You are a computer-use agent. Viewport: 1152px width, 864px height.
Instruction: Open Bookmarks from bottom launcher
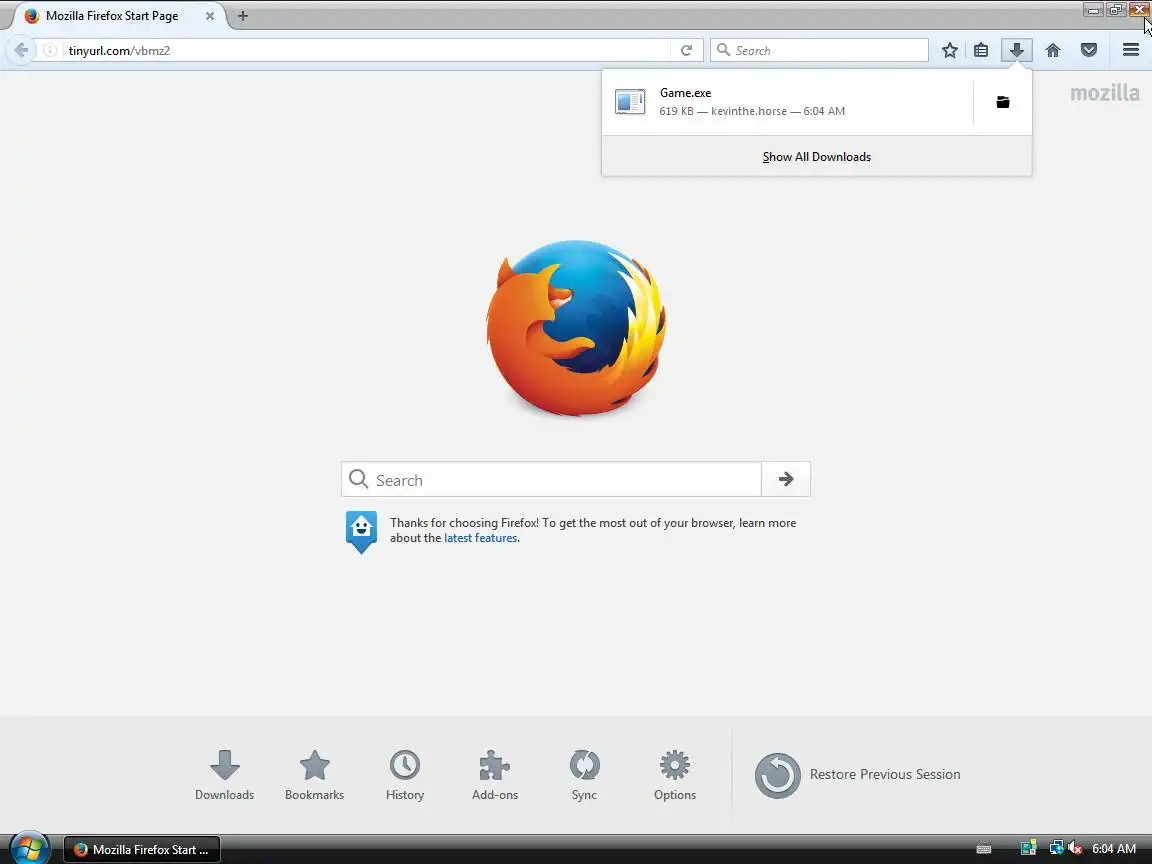[314, 775]
